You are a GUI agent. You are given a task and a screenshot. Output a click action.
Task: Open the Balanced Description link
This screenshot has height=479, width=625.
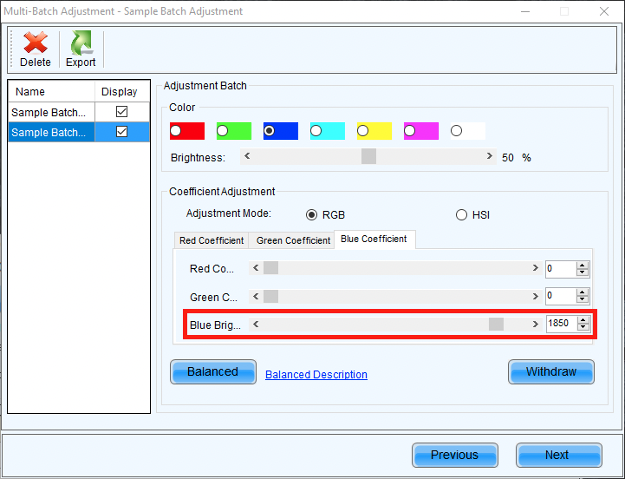click(x=316, y=374)
